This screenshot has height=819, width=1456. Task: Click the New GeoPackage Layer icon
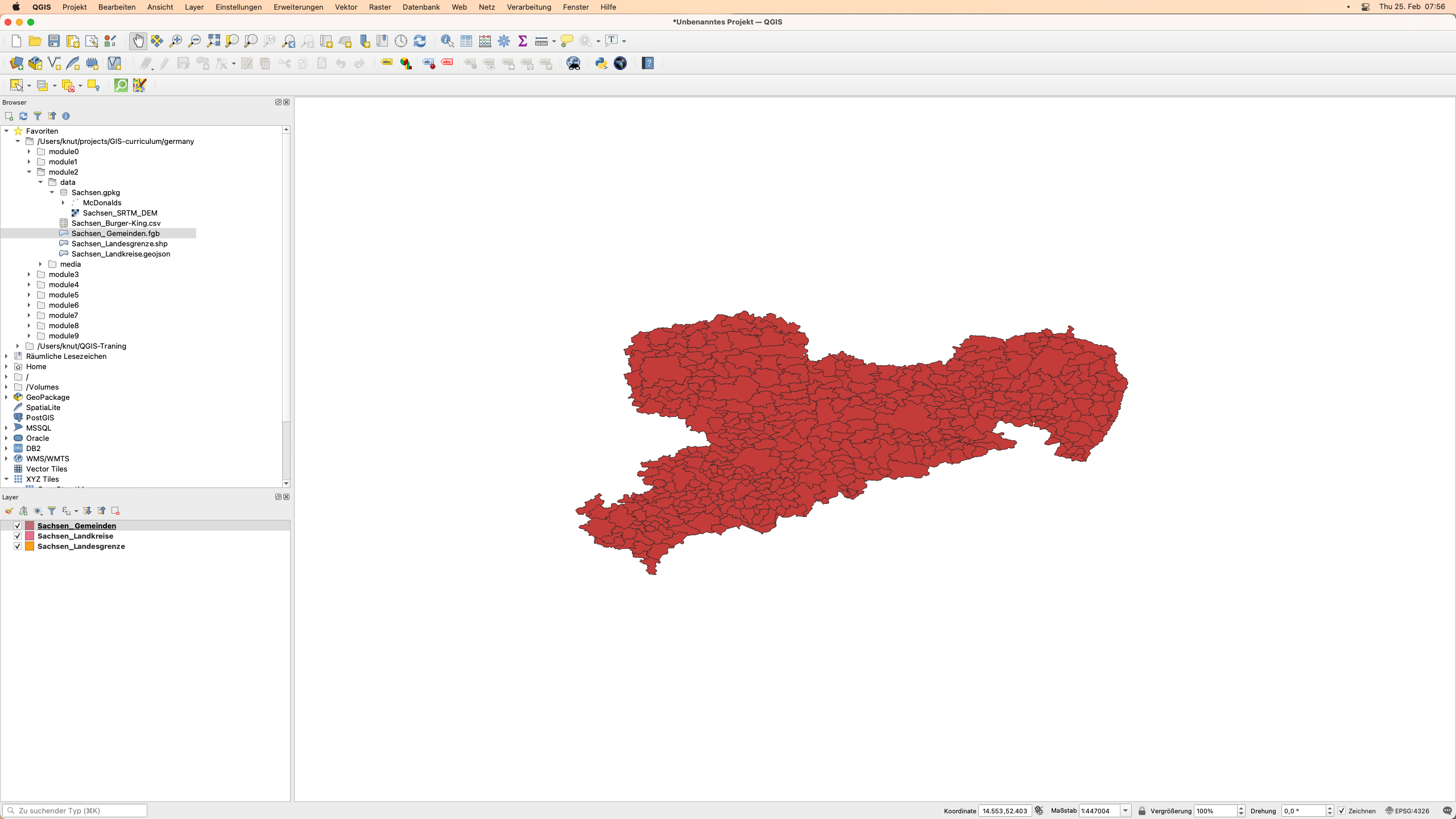click(x=35, y=63)
